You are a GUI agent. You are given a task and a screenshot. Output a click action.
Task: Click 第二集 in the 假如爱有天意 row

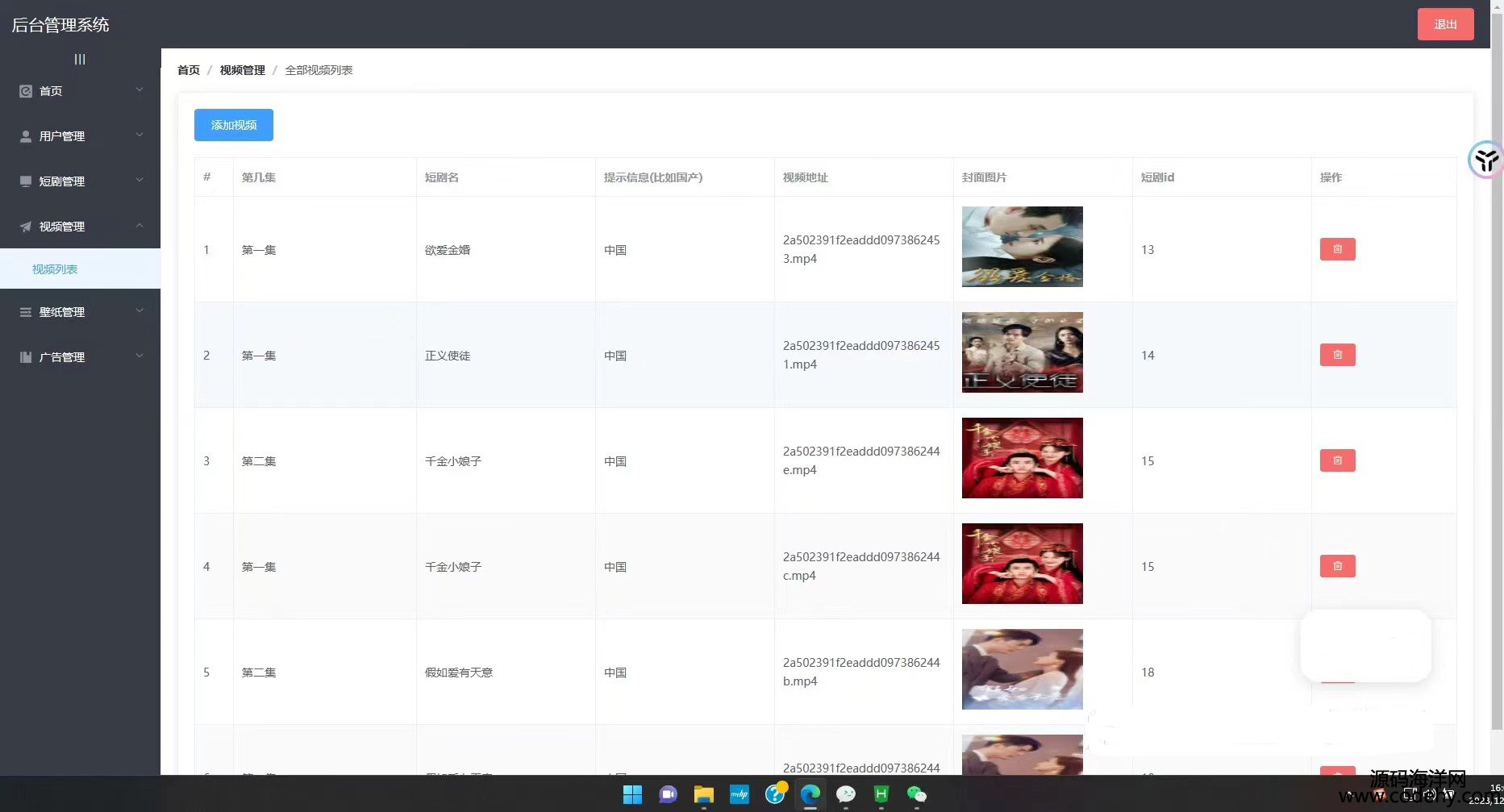(x=259, y=673)
